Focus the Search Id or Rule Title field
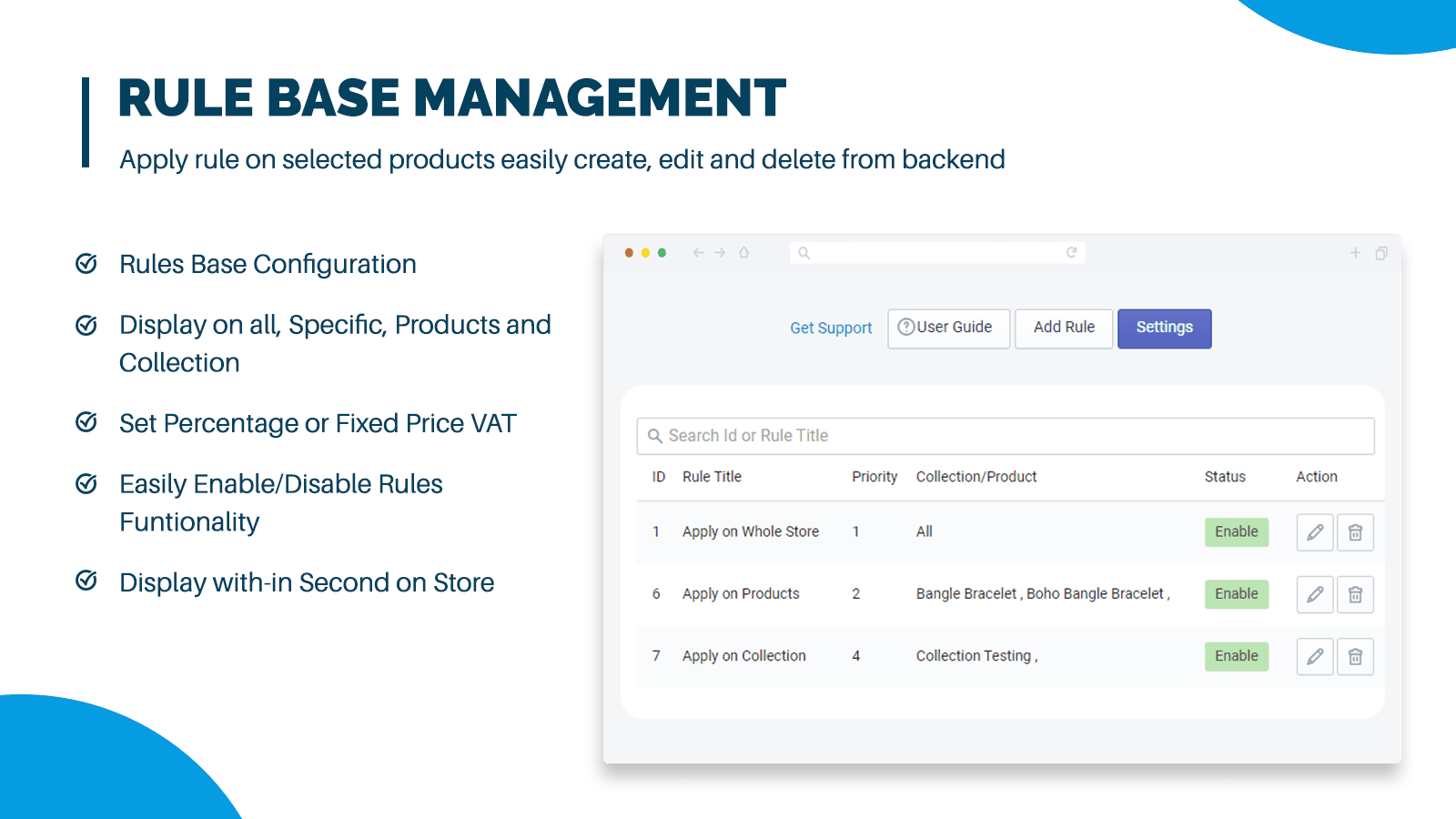1456x819 pixels. [x=1005, y=436]
